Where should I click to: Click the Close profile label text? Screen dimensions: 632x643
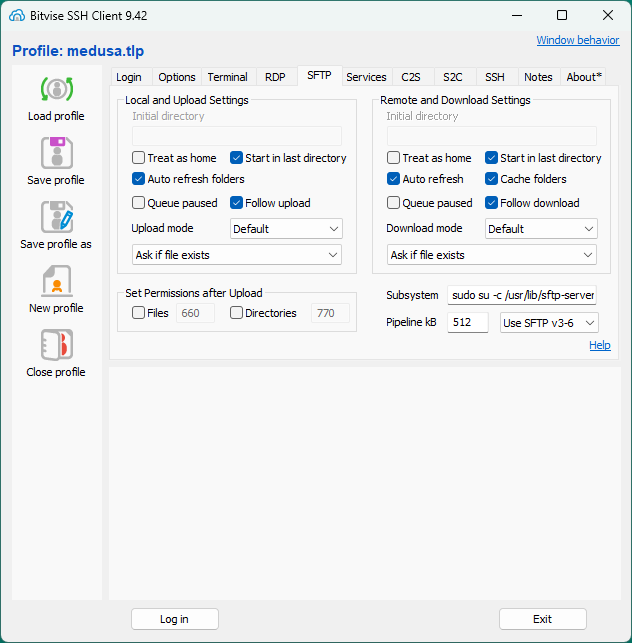[56, 372]
